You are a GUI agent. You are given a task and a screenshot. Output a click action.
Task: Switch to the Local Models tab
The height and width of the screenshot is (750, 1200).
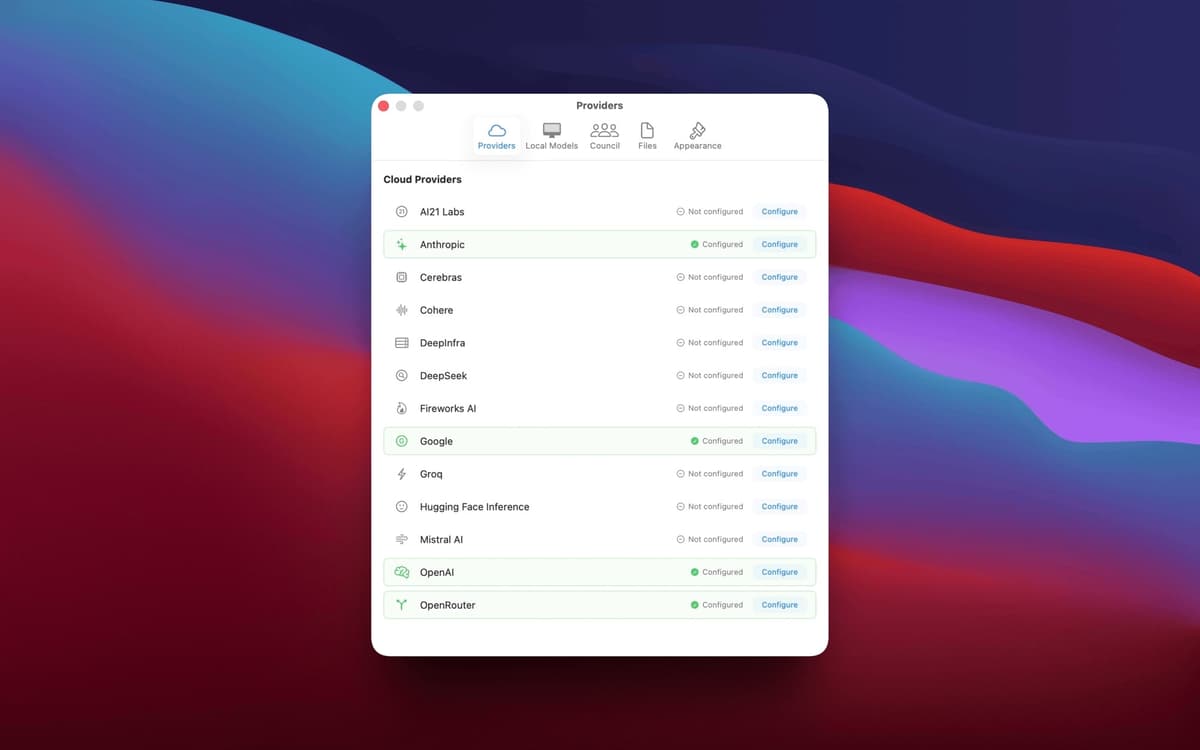point(551,136)
